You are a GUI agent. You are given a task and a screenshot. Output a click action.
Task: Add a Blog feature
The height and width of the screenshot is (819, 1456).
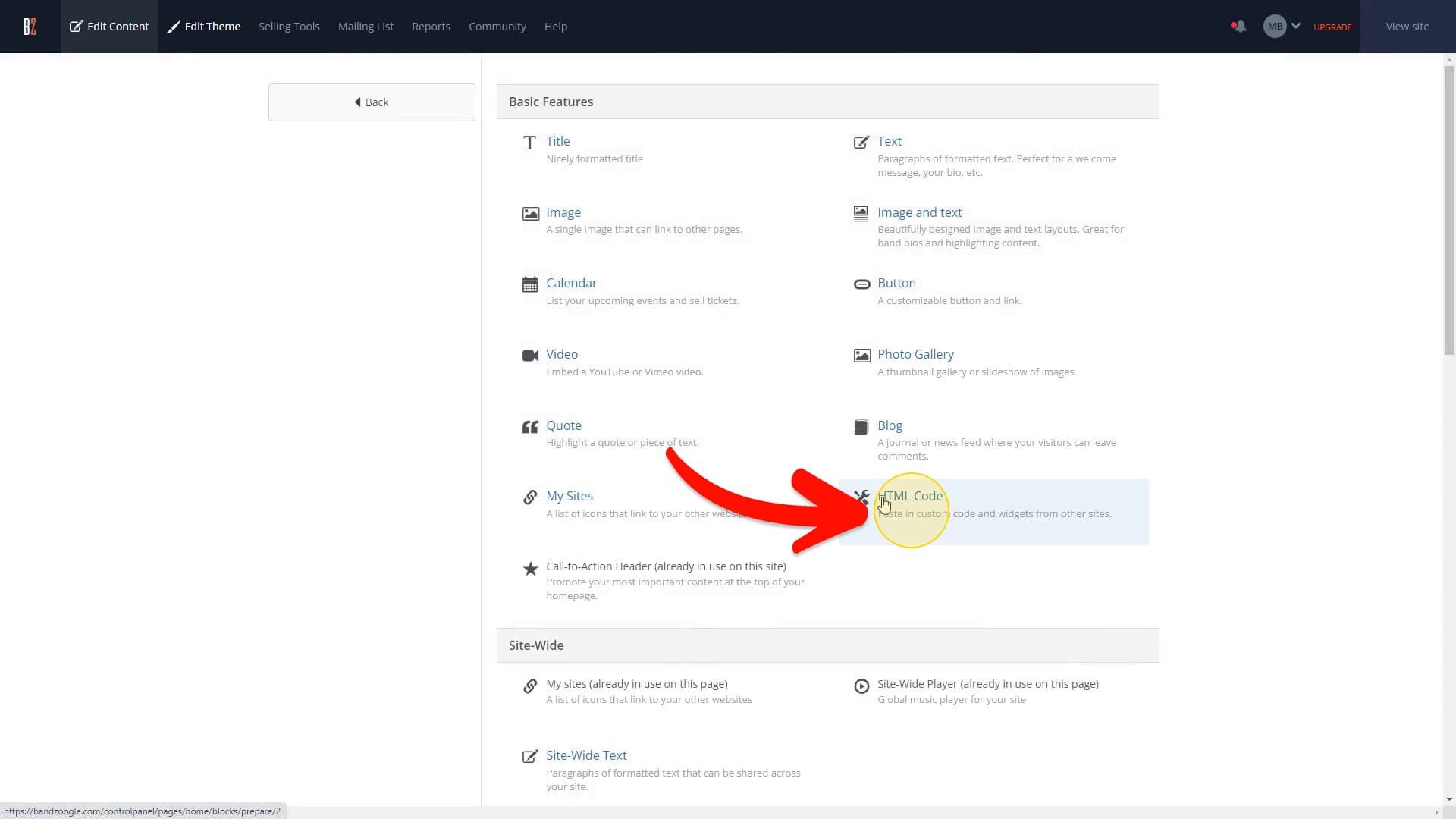tap(890, 425)
